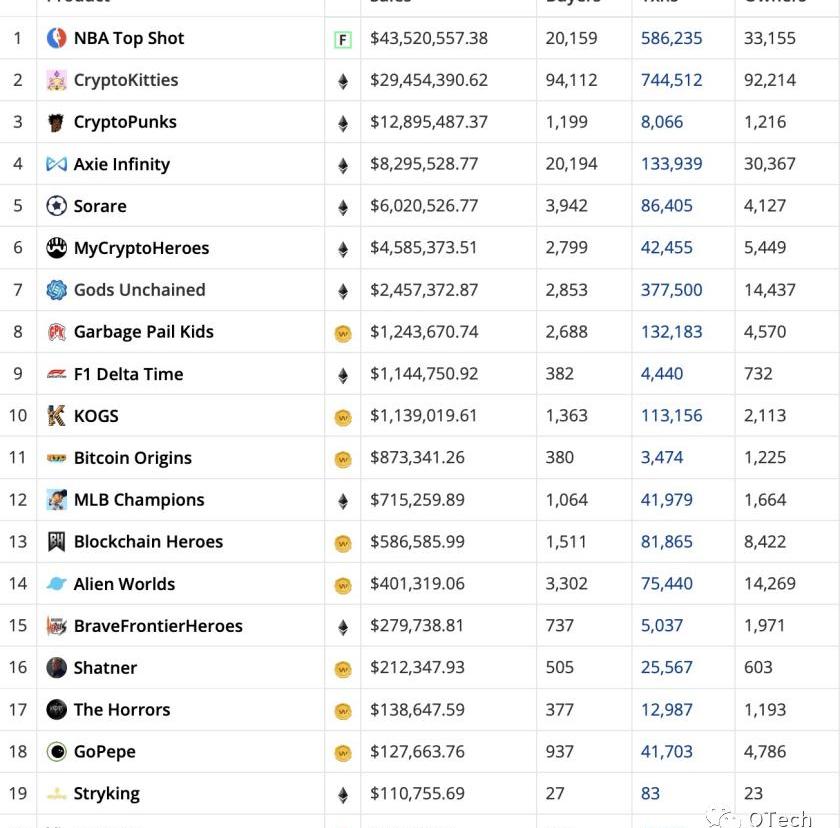
Task: Select the Bitcoin Origins product name
Action: click(132, 458)
